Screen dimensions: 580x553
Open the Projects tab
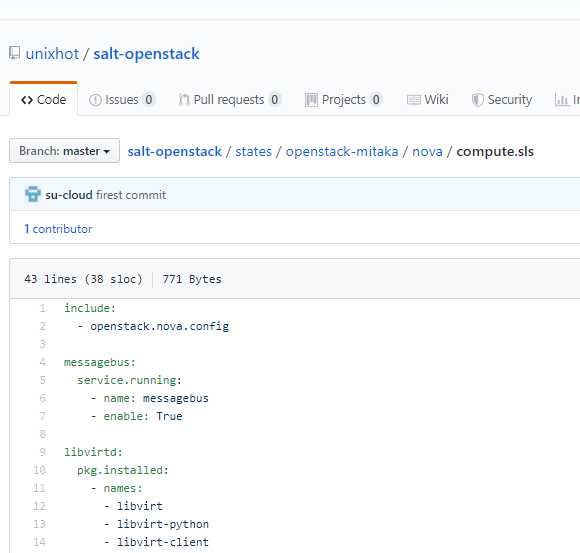[x=343, y=100]
